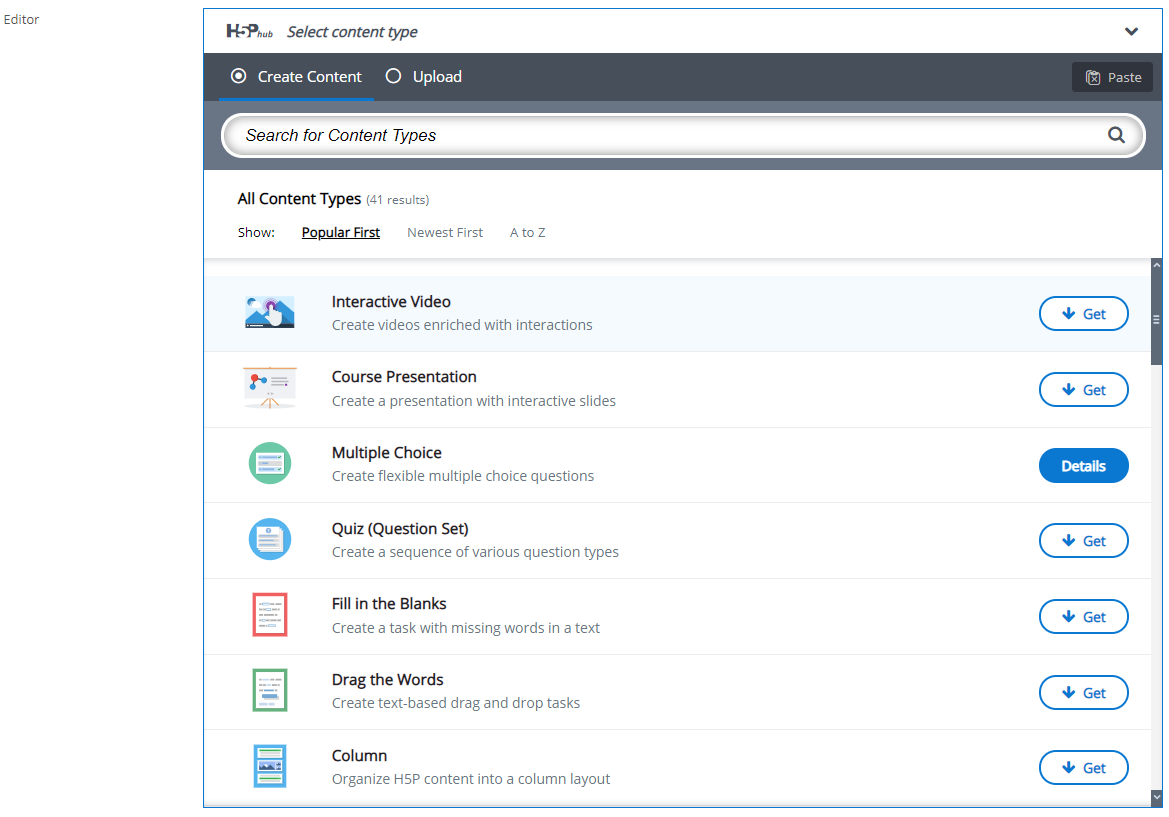Click the Fill in the Blanks title
The width and height of the screenshot is (1169, 817).
click(x=389, y=604)
